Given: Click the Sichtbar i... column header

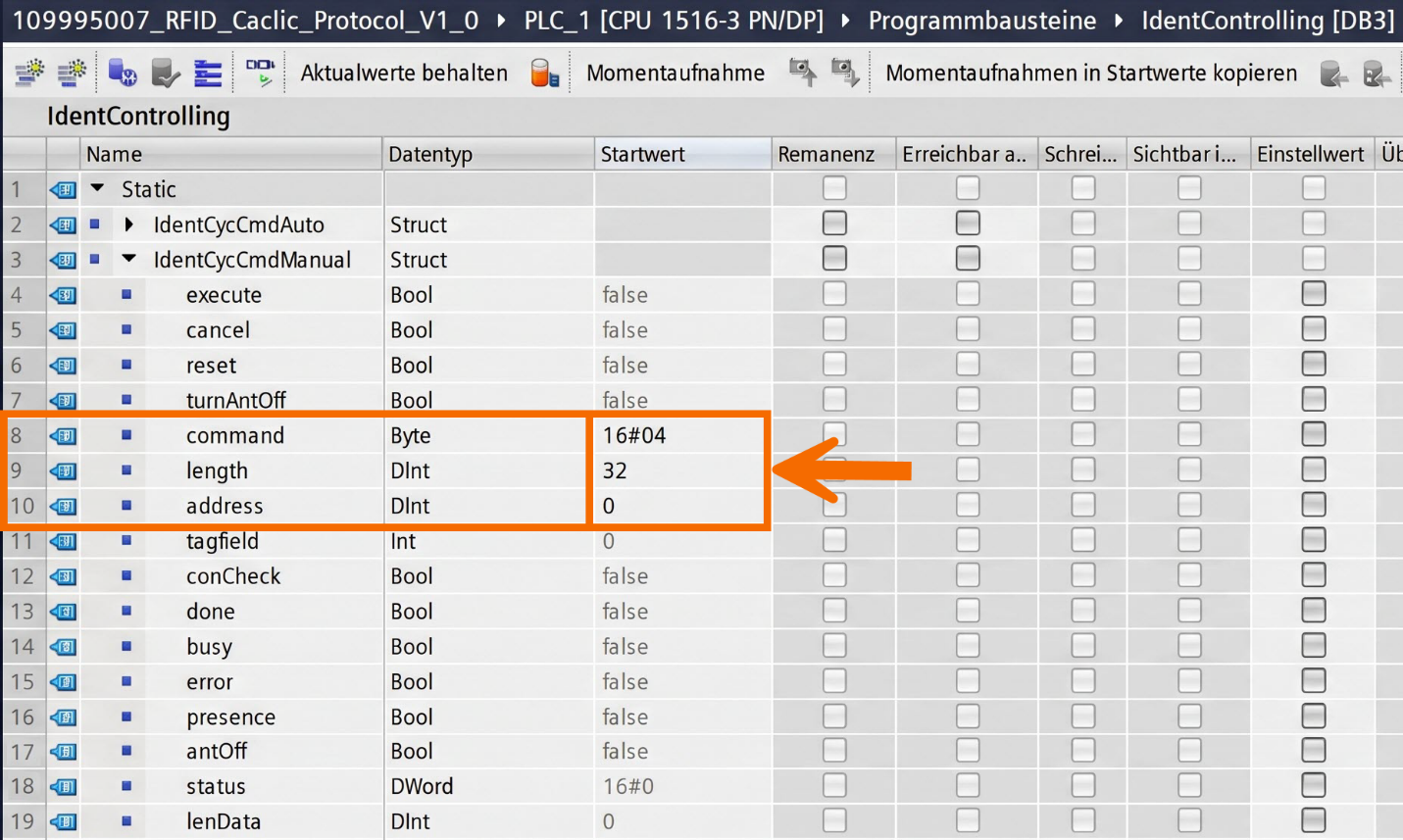Looking at the screenshot, I should [x=1188, y=154].
